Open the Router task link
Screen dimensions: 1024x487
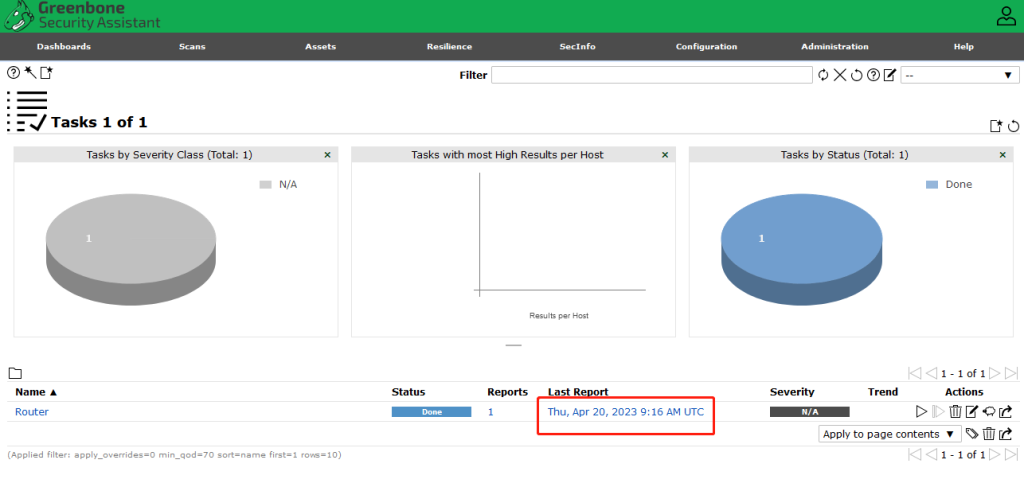pos(32,412)
